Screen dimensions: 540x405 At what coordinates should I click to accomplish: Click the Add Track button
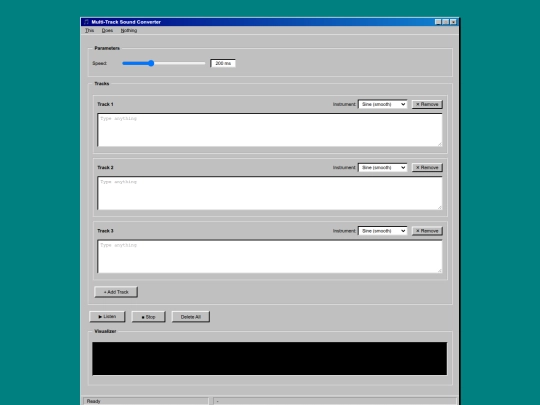tap(116, 292)
